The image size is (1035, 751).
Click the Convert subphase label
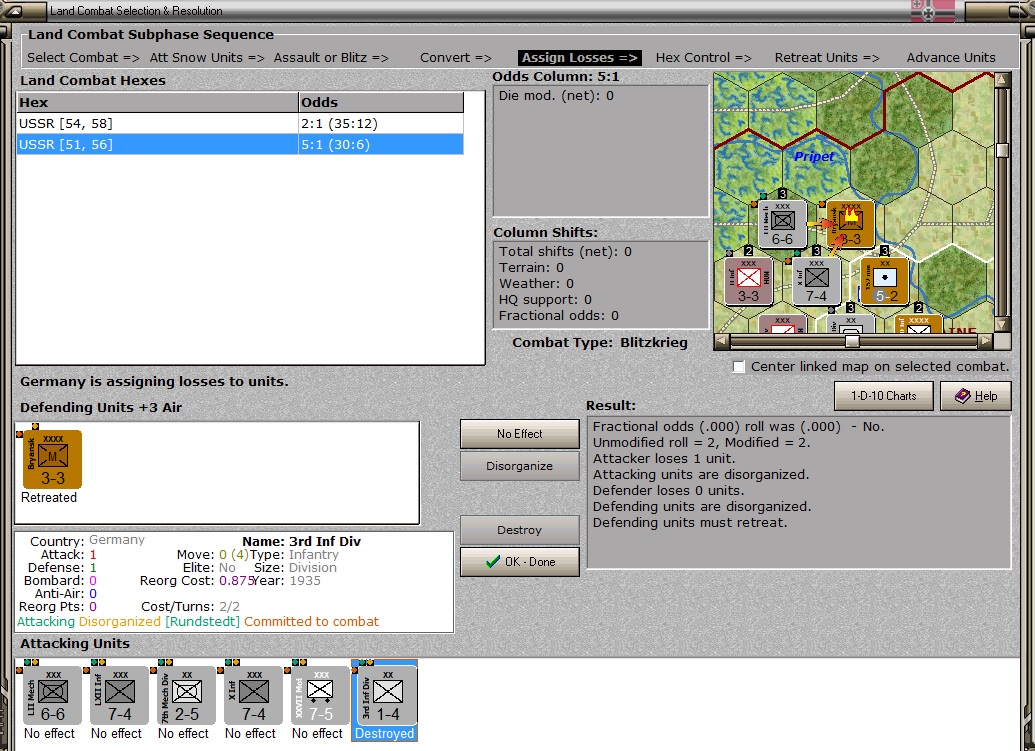[455, 57]
